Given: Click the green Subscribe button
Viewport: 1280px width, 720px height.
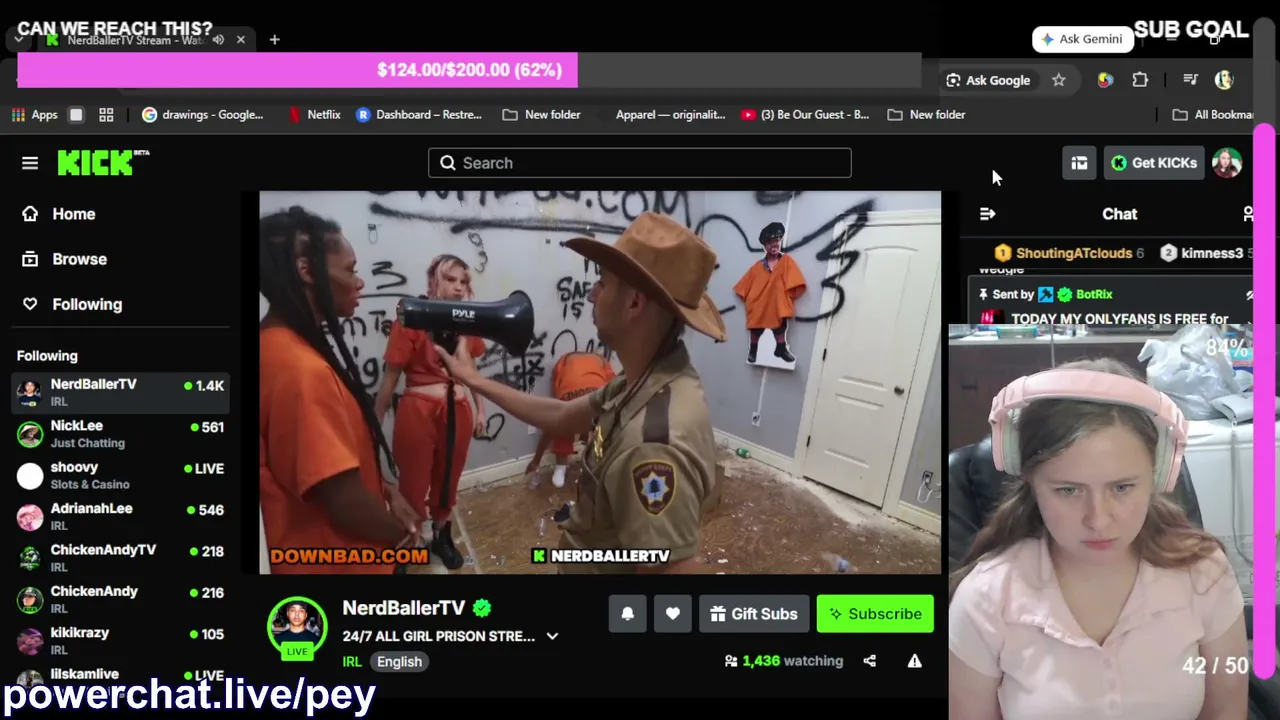Looking at the screenshot, I should pos(875,614).
